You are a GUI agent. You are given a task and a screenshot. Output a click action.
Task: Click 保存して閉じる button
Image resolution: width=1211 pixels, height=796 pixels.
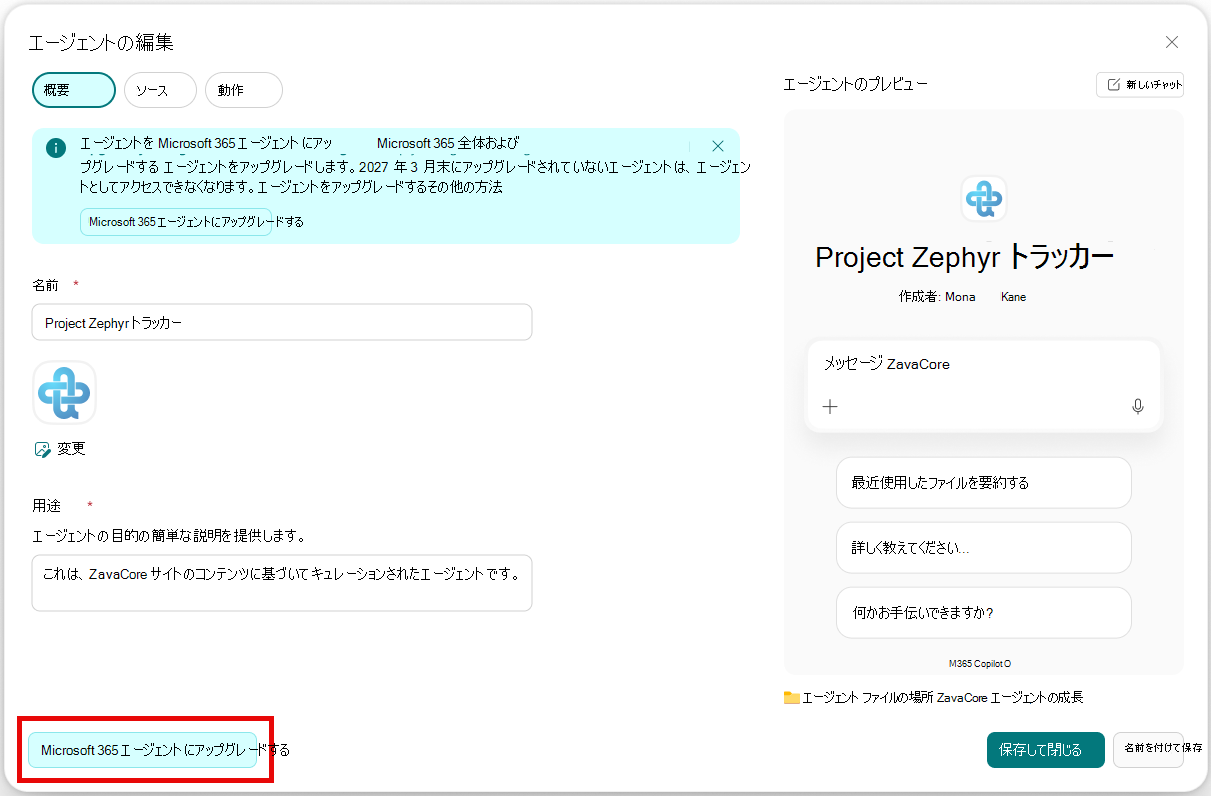[1046, 750]
